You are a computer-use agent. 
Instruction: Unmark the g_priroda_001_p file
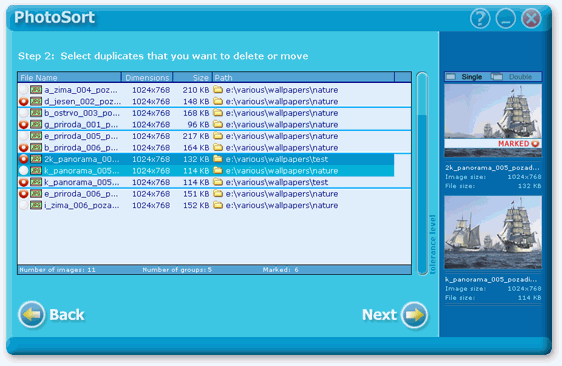(24, 124)
